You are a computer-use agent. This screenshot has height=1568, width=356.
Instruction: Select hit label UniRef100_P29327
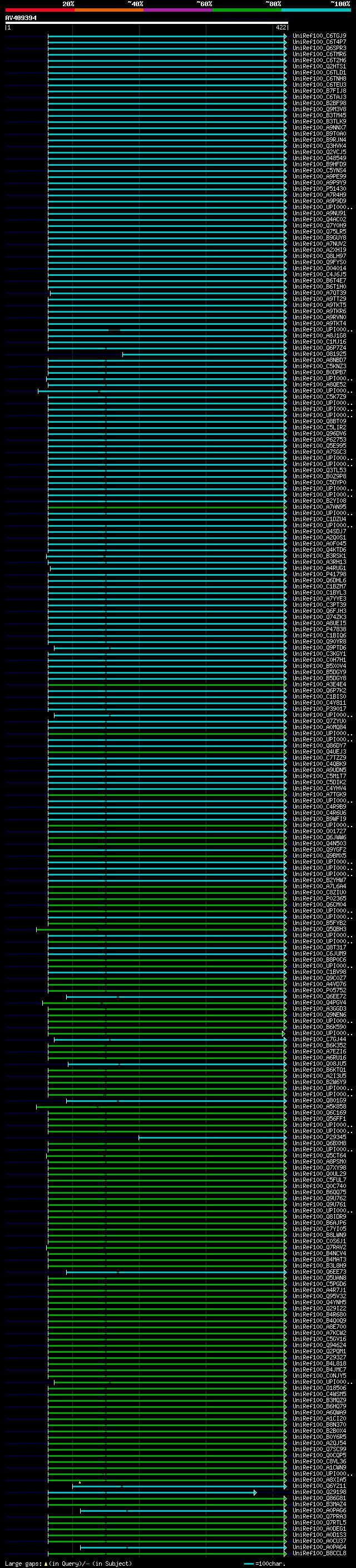[x=319, y=1357]
